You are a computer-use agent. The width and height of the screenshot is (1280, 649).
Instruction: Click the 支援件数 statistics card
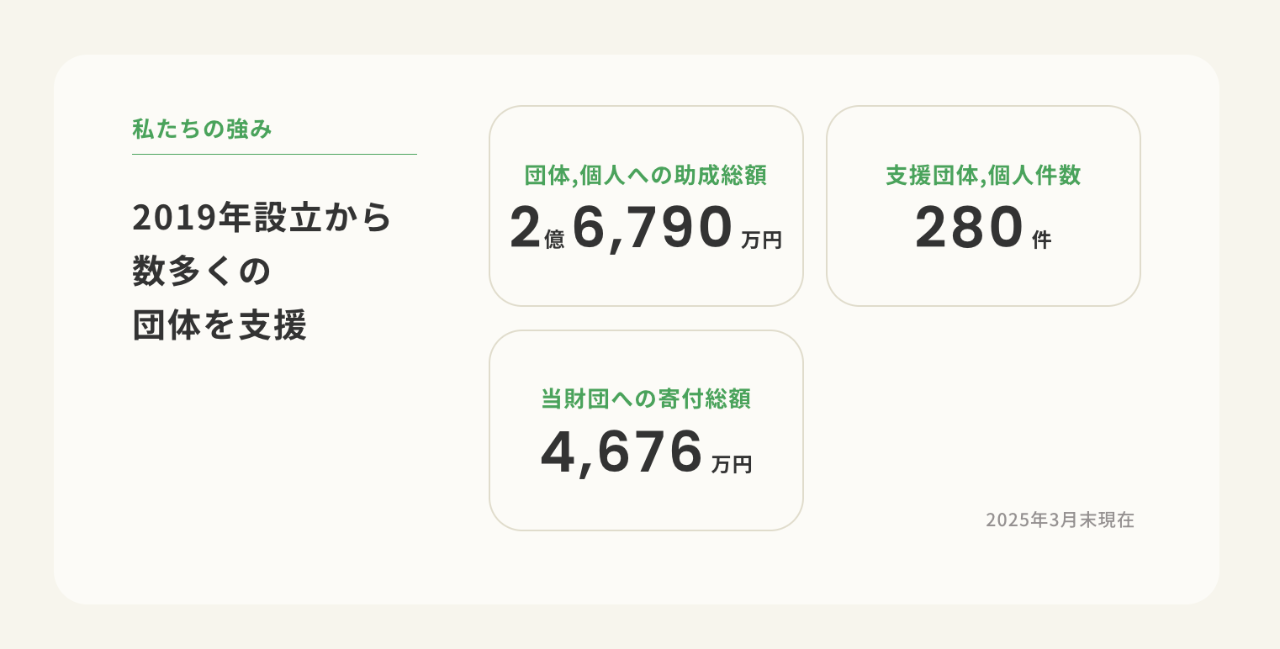(x=983, y=206)
